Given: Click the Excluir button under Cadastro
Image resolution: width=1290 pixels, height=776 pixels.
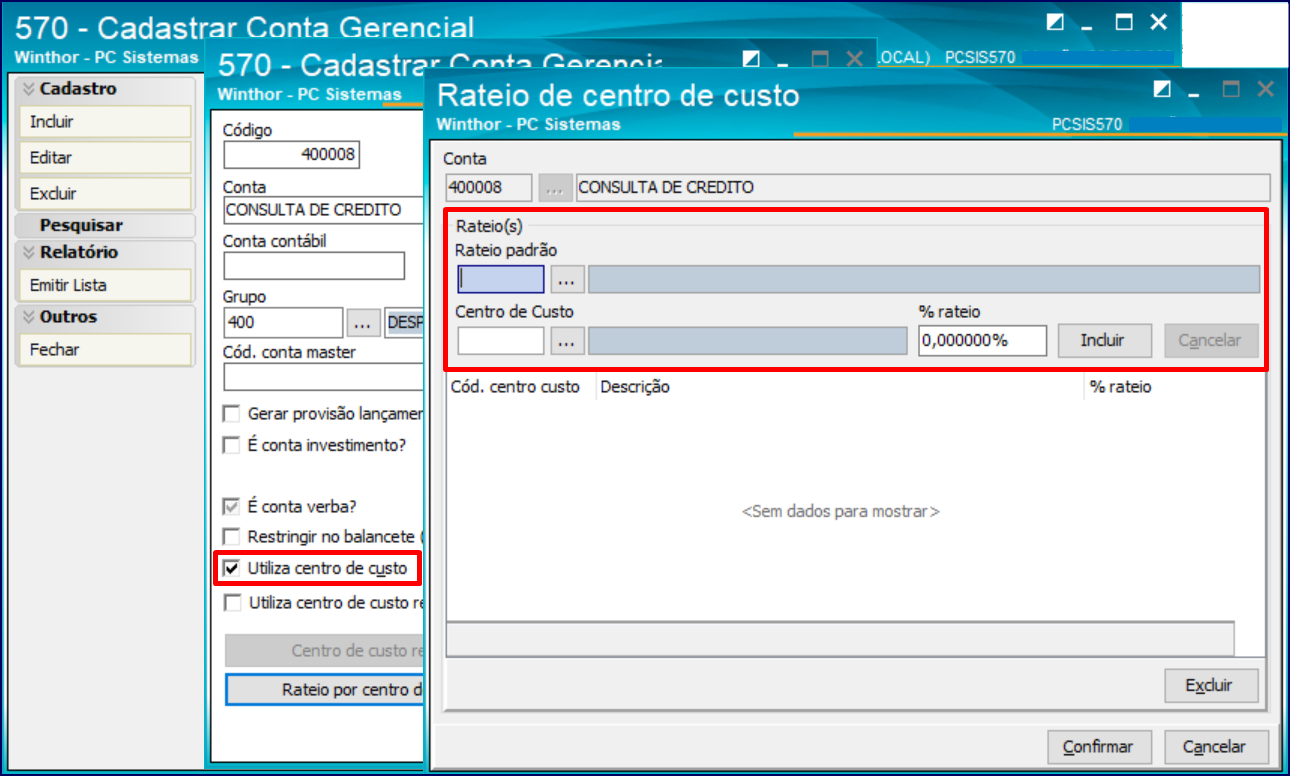Looking at the screenshot, I should point(105,194).
